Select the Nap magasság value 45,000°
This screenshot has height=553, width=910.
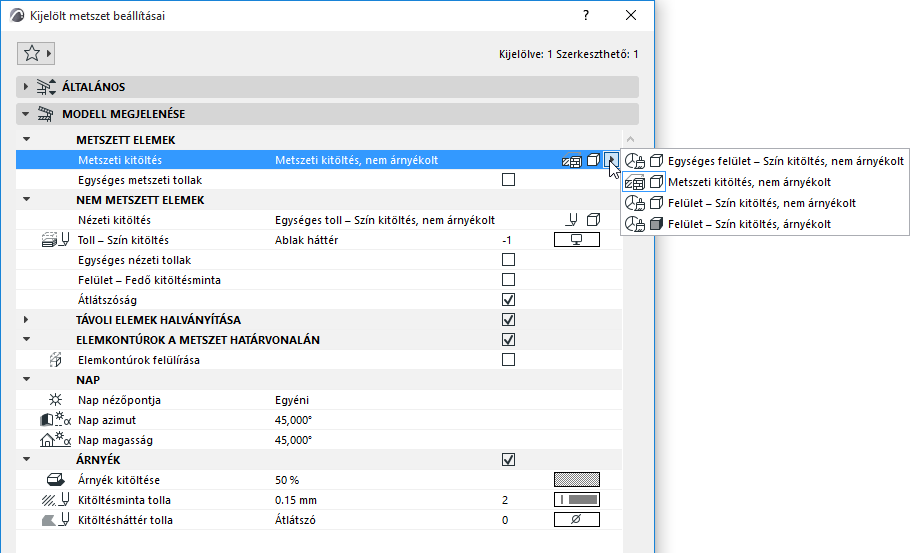[x=293, y=440]
